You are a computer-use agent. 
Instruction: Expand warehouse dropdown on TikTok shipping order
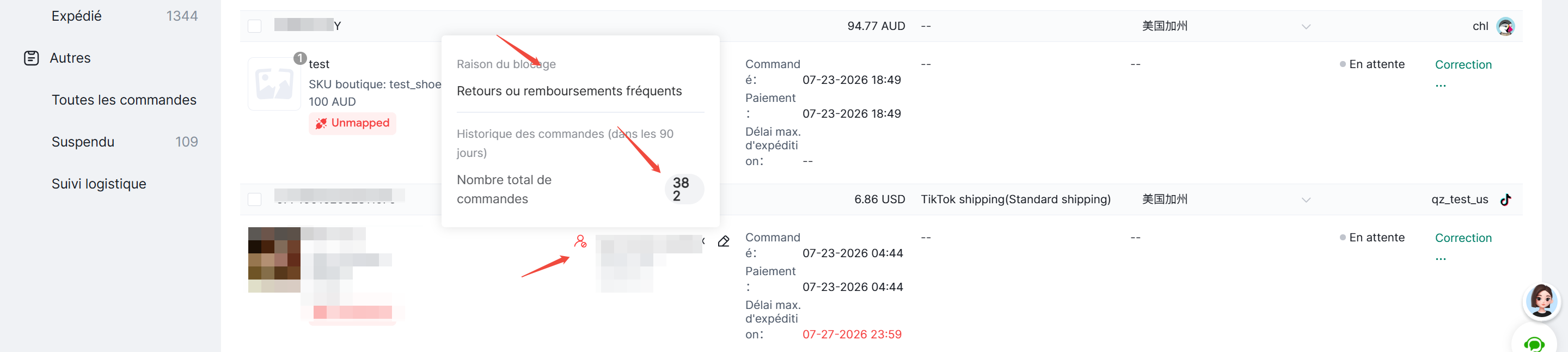1306,200
